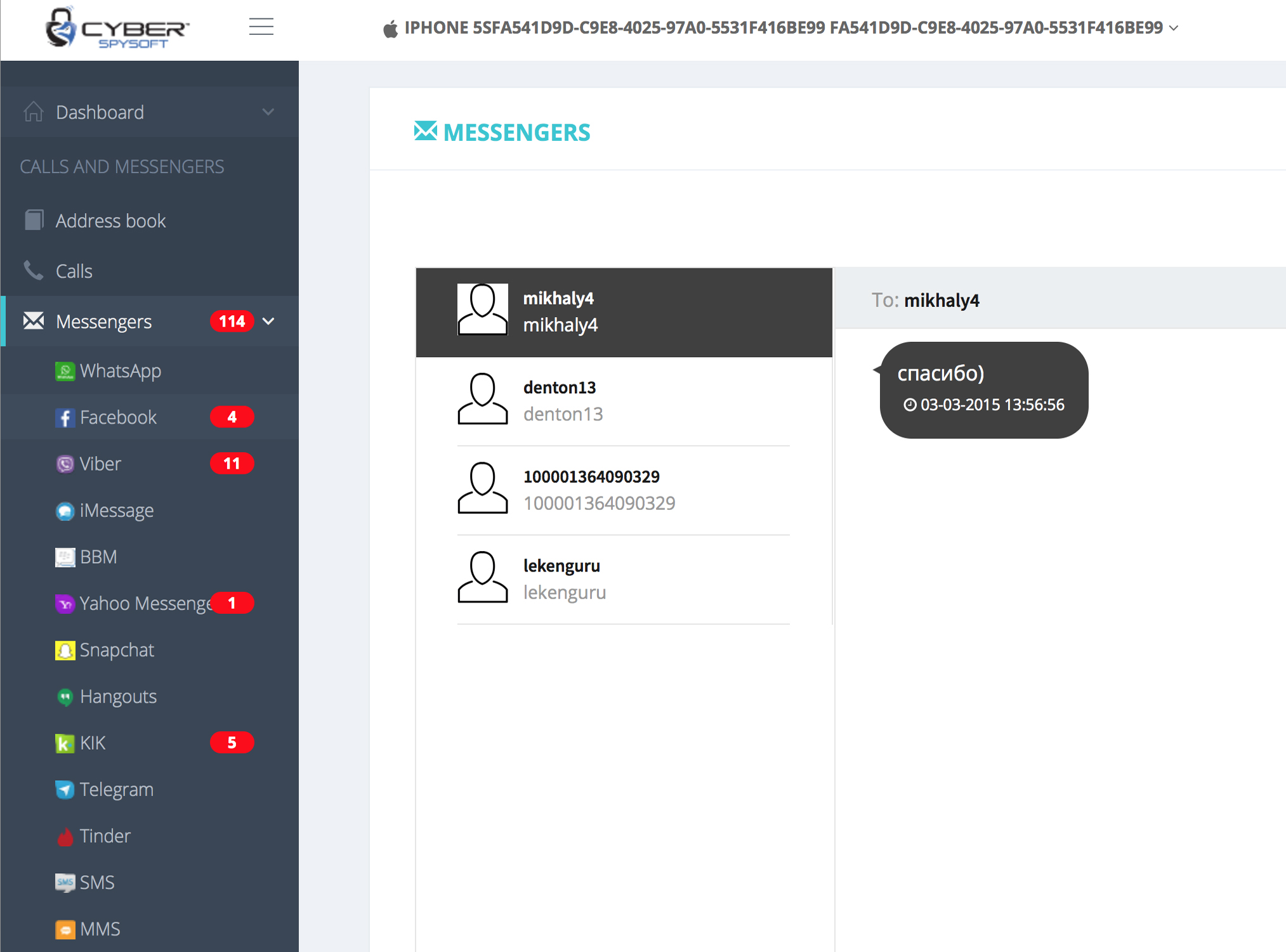The width and height of the screenshot is (1286, 952).
Task: Open Telegram messages
Action: tap(116, 790)
